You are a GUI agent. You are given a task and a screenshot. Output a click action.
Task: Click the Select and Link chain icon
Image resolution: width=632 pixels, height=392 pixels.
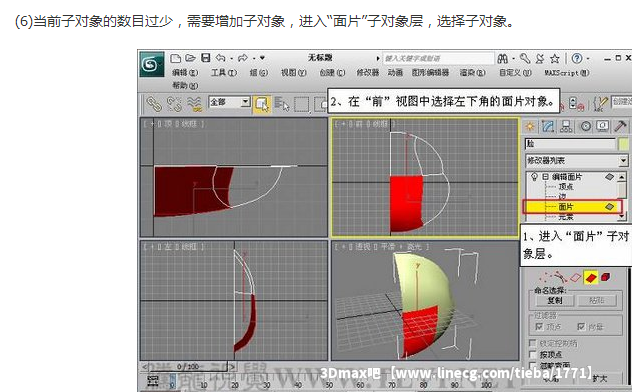click(154, 104)
